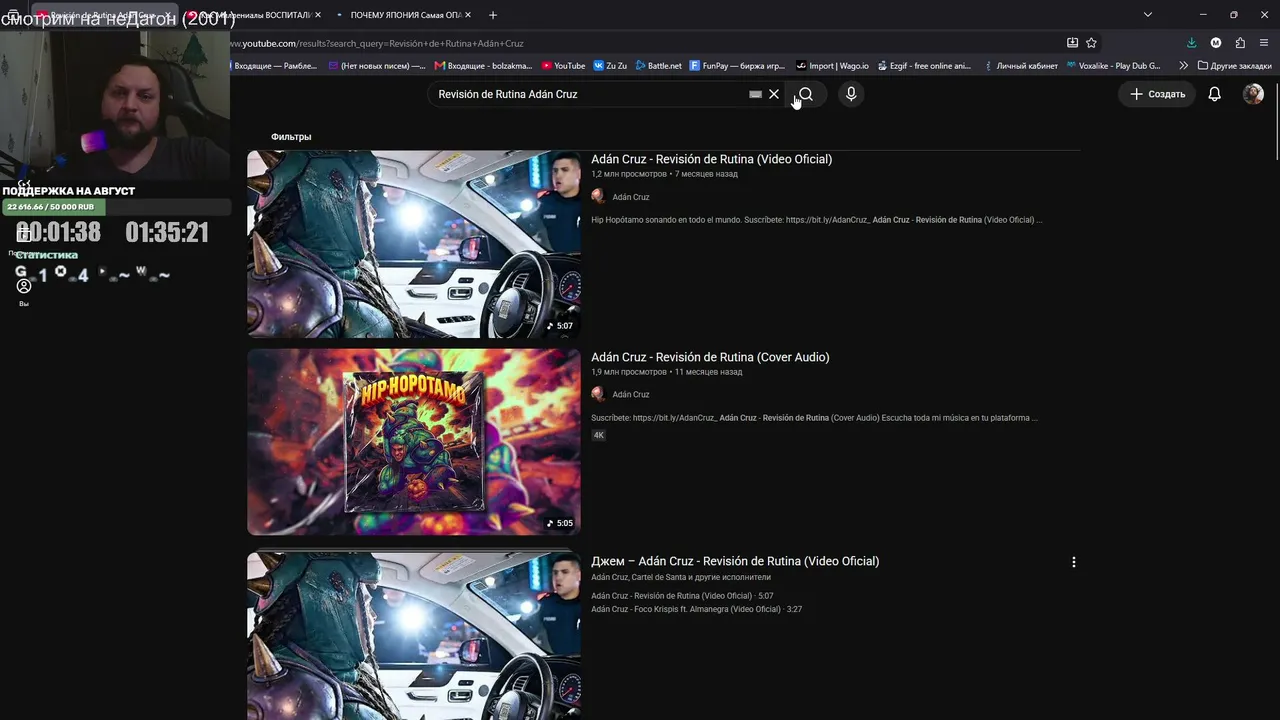The width and height of the screenshot is (1280, 720).
Task: Open the Фильтры search filters
Action: click(x=291, y=137)
